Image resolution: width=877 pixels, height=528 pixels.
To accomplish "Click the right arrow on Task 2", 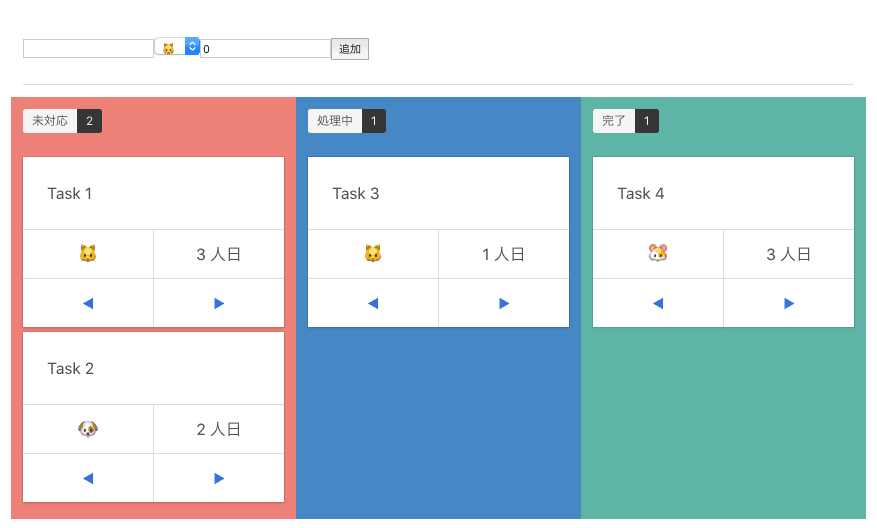I will click(219, 478).
